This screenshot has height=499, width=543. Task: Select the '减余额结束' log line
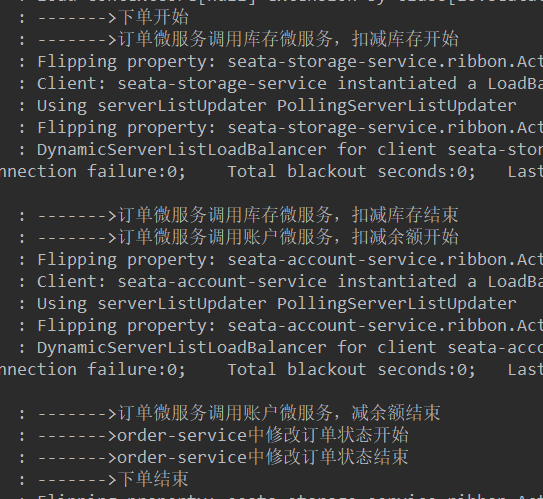tap(230, 413)
